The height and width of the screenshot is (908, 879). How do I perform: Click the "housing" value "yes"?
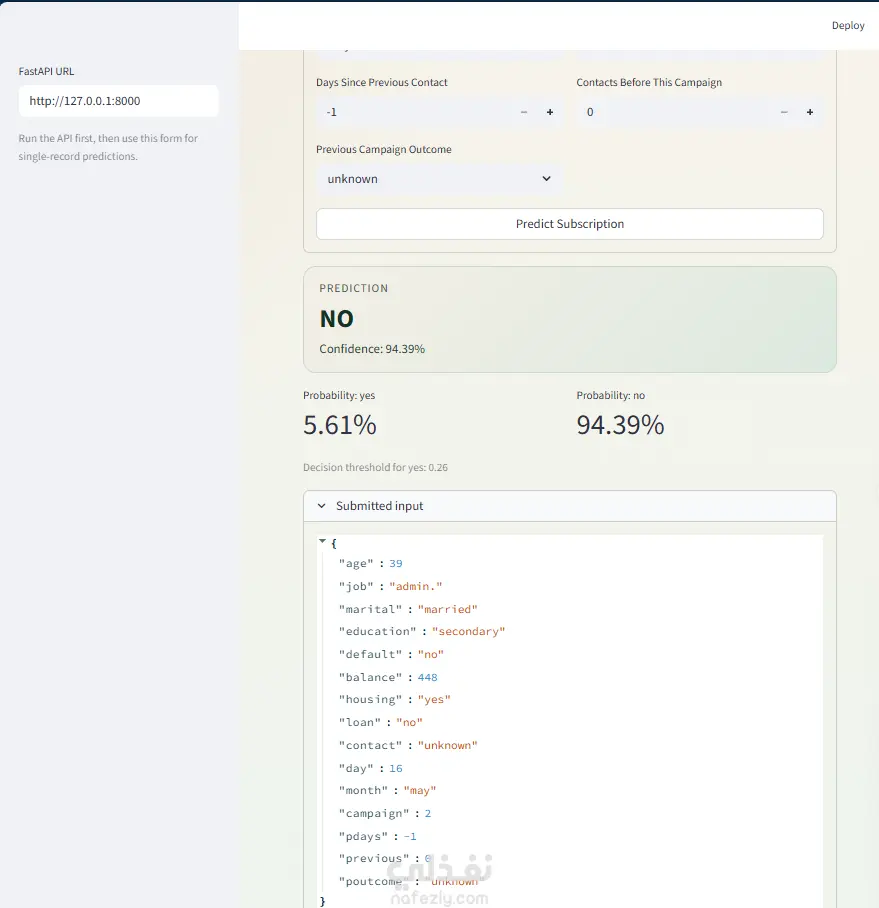434,700
